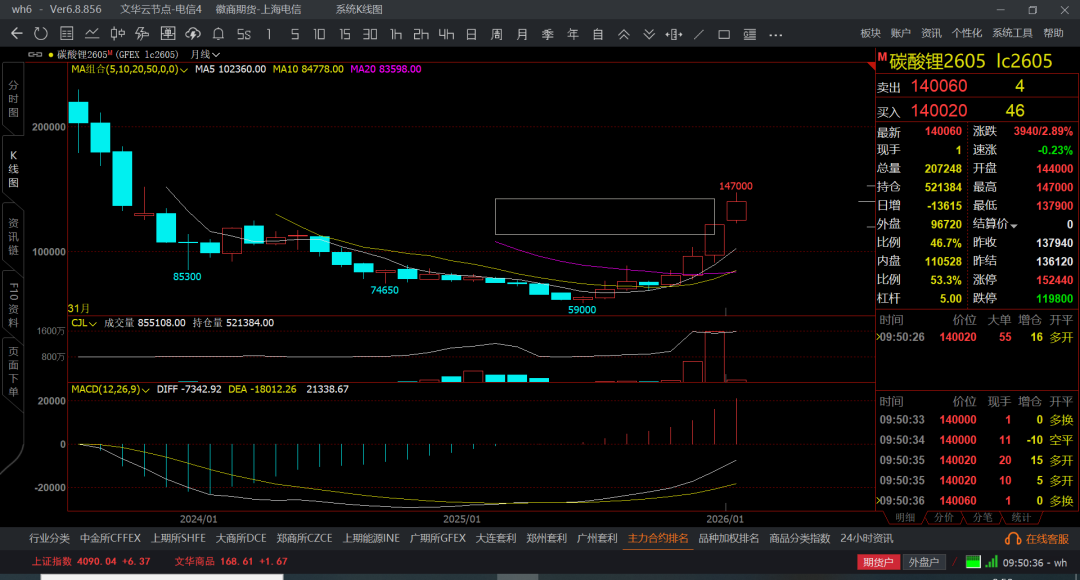Click the refresh icon in toolbar
Screen dimensions: 1080x580
41,33
